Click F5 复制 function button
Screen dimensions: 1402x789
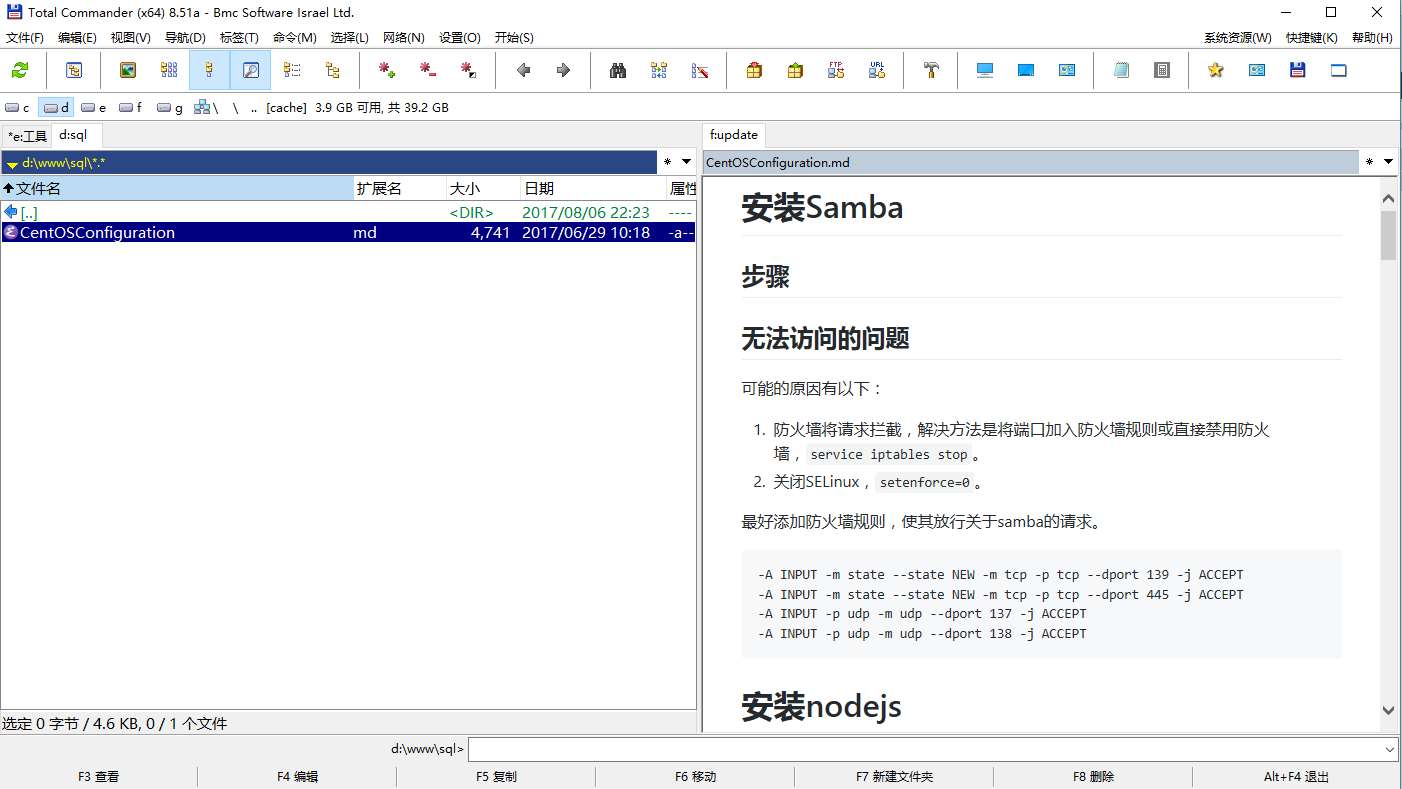click(496, 777)
